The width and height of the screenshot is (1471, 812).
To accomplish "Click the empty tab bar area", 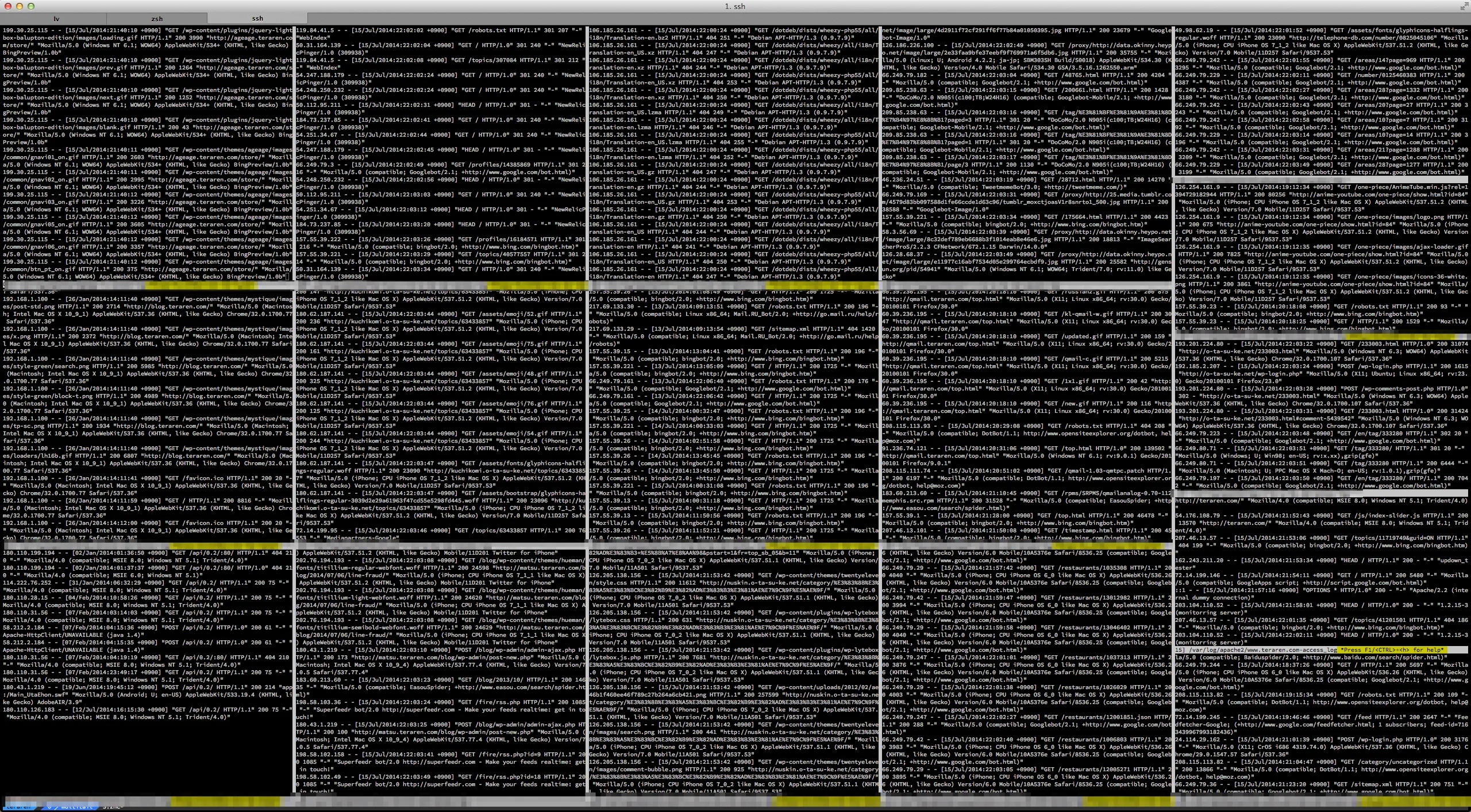I will 862,19.
